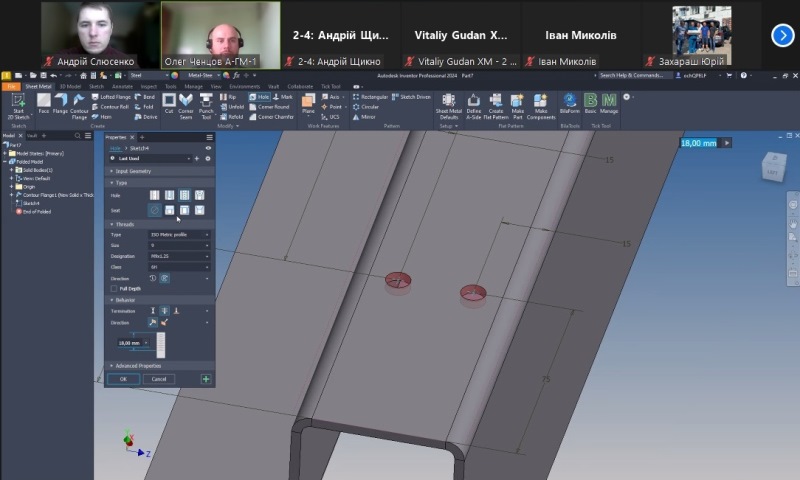
Task: Open the Environments ribbon tab
Action: [x=244, y=87]
